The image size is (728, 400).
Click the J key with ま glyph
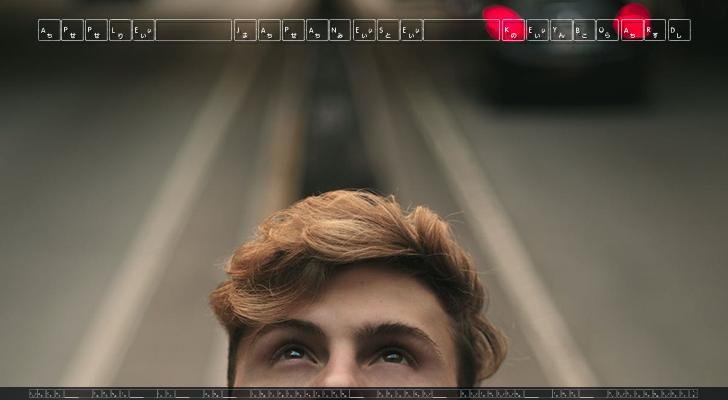[245, 30]
